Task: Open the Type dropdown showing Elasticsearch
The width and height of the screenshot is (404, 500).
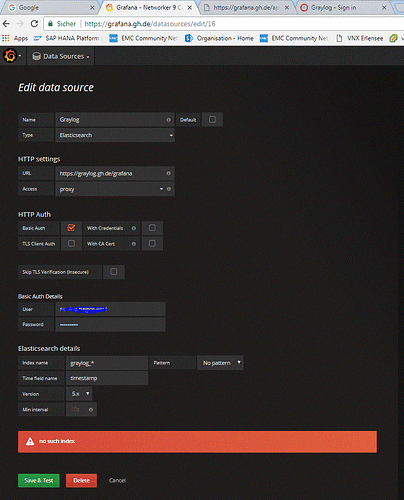Action: (115, 135)
